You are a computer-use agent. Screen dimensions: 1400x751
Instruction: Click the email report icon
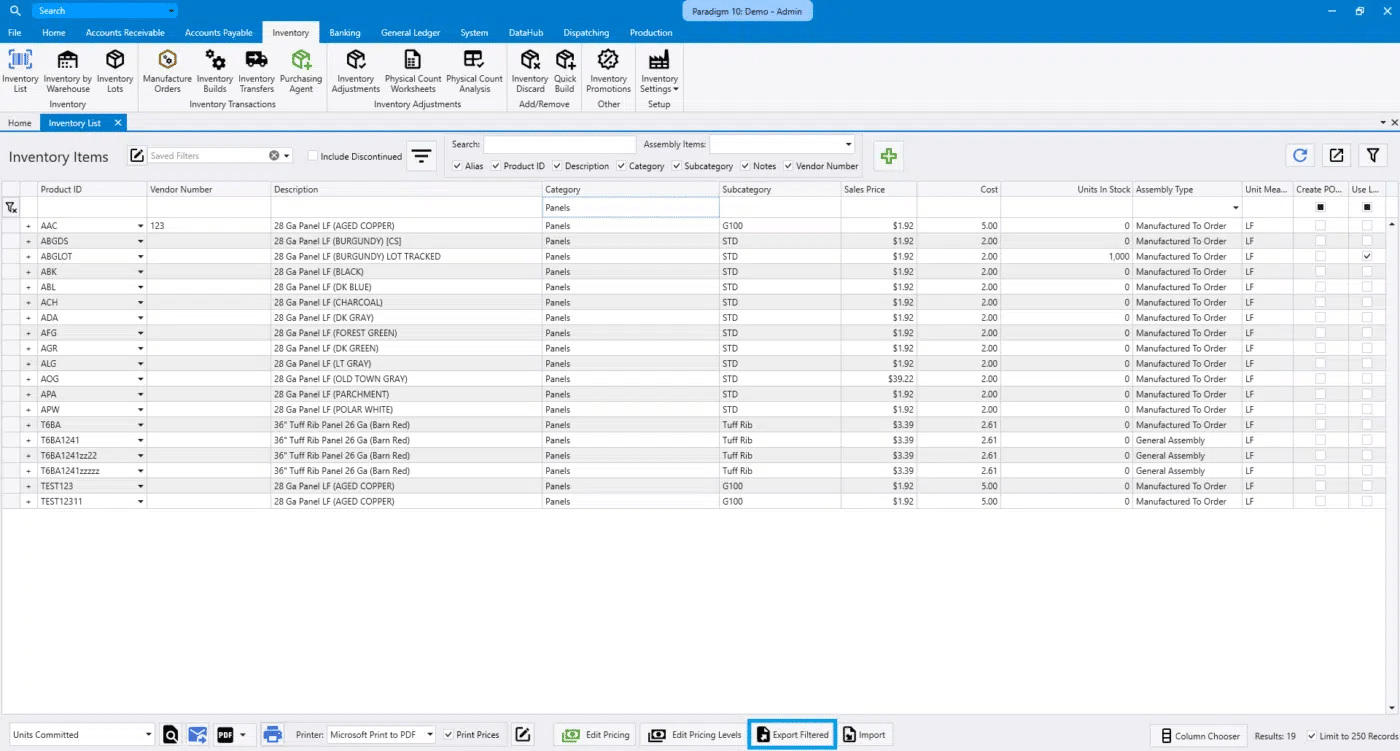coord(197,735)
